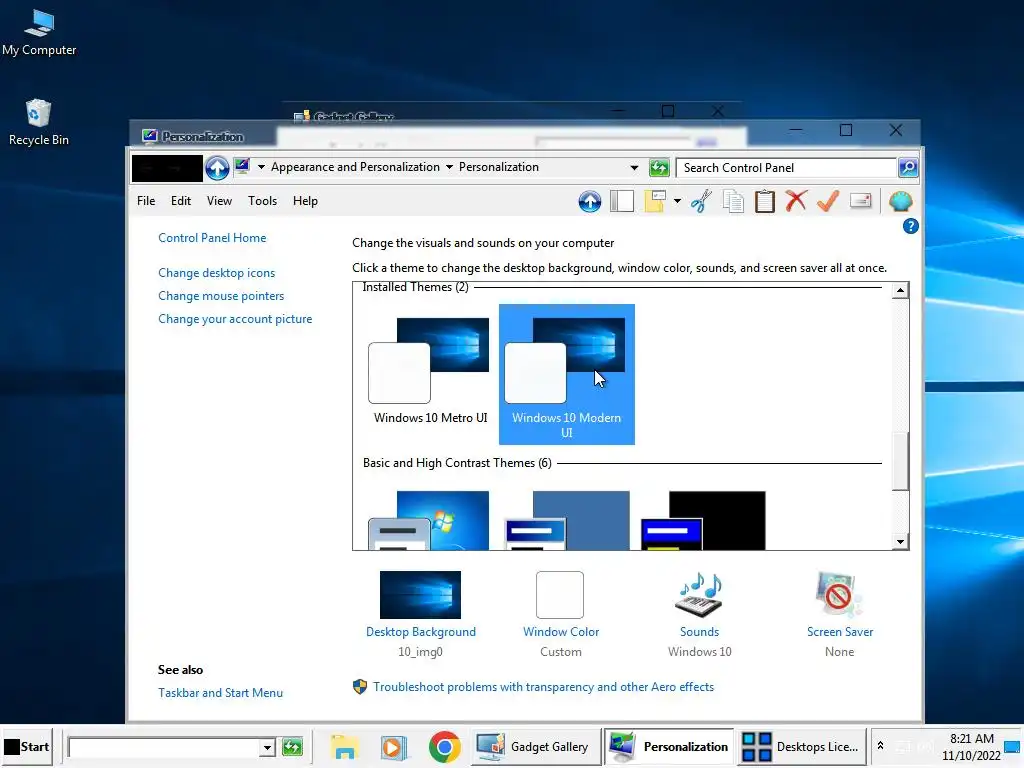Click the Up button in the toolbar
The height and width of the screenshot is (768, 1024).
tap(590, 201)
